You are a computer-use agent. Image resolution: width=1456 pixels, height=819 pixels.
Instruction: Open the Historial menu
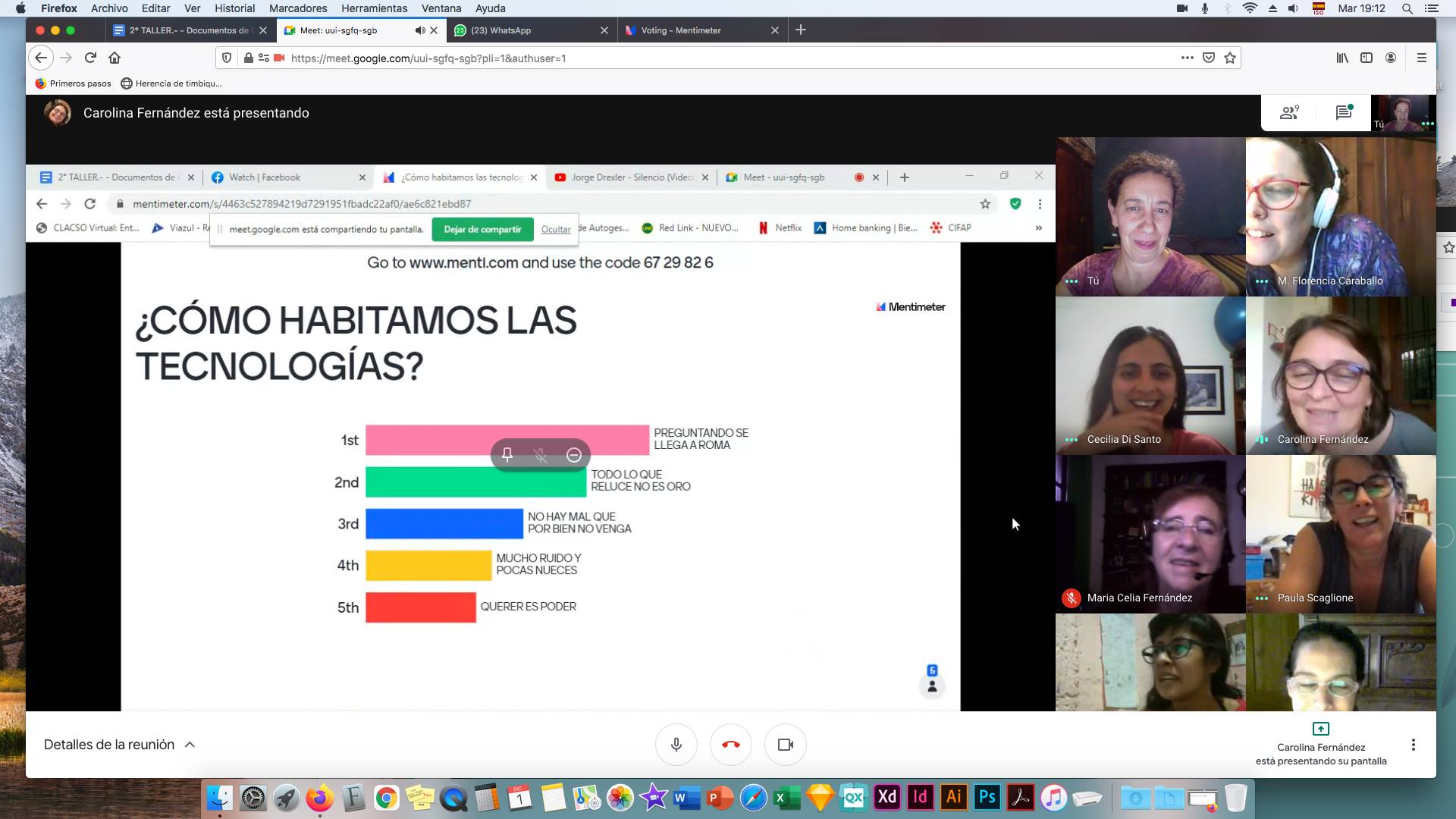234,8
